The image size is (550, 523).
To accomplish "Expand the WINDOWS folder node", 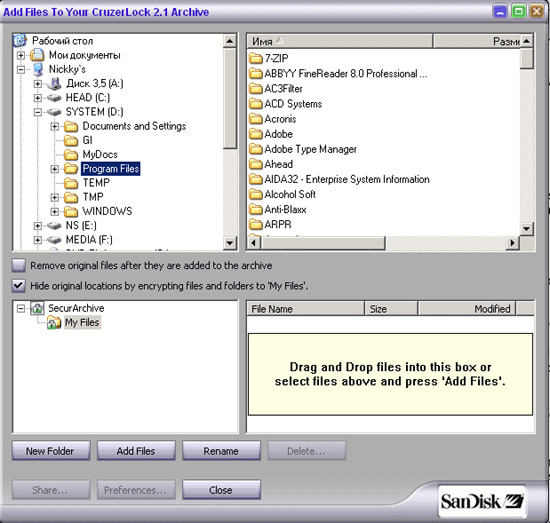I will [54, 212].
